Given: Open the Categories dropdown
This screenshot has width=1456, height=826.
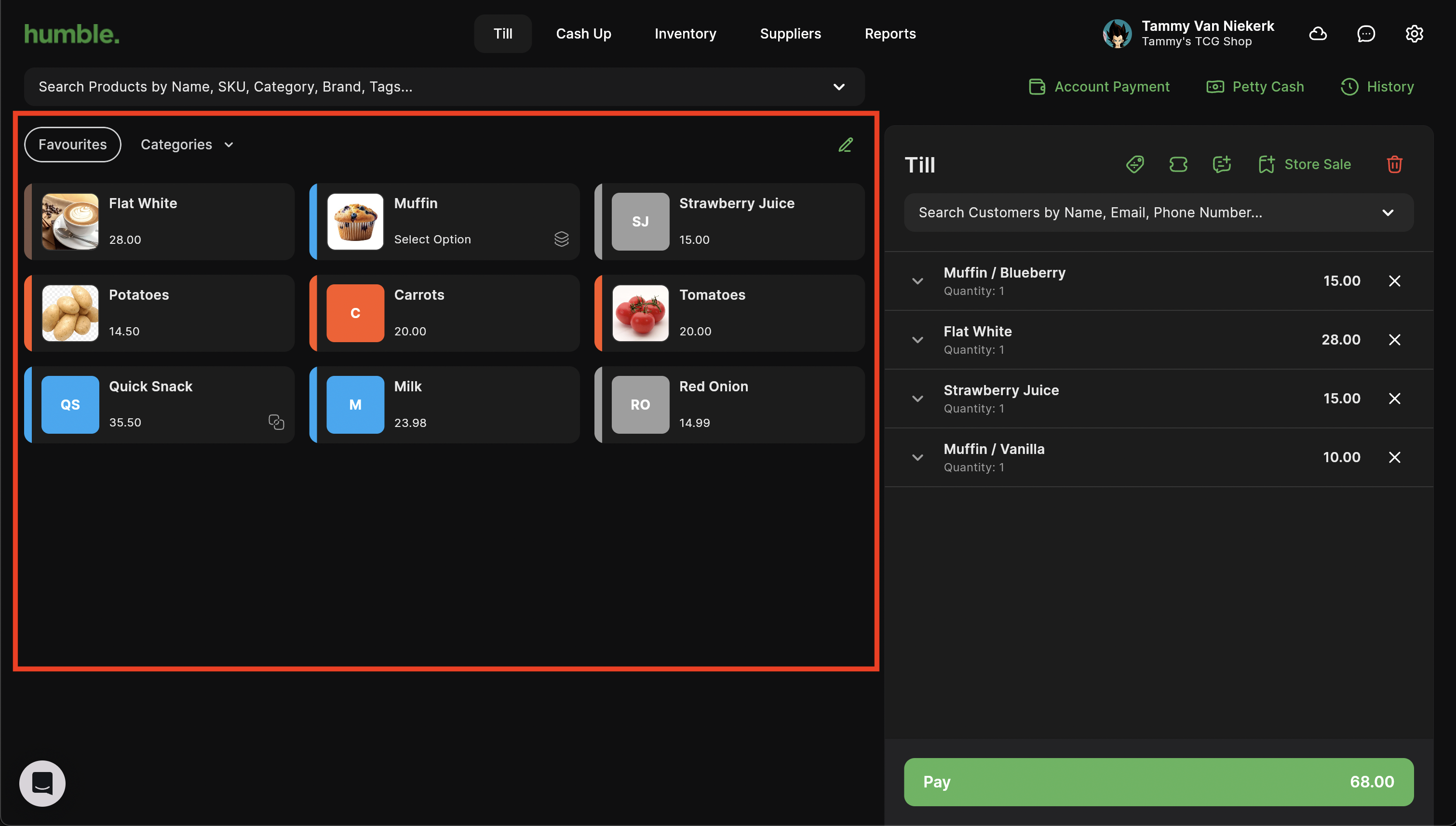Looking at the screenshot, I should click(x=187, y=145).
